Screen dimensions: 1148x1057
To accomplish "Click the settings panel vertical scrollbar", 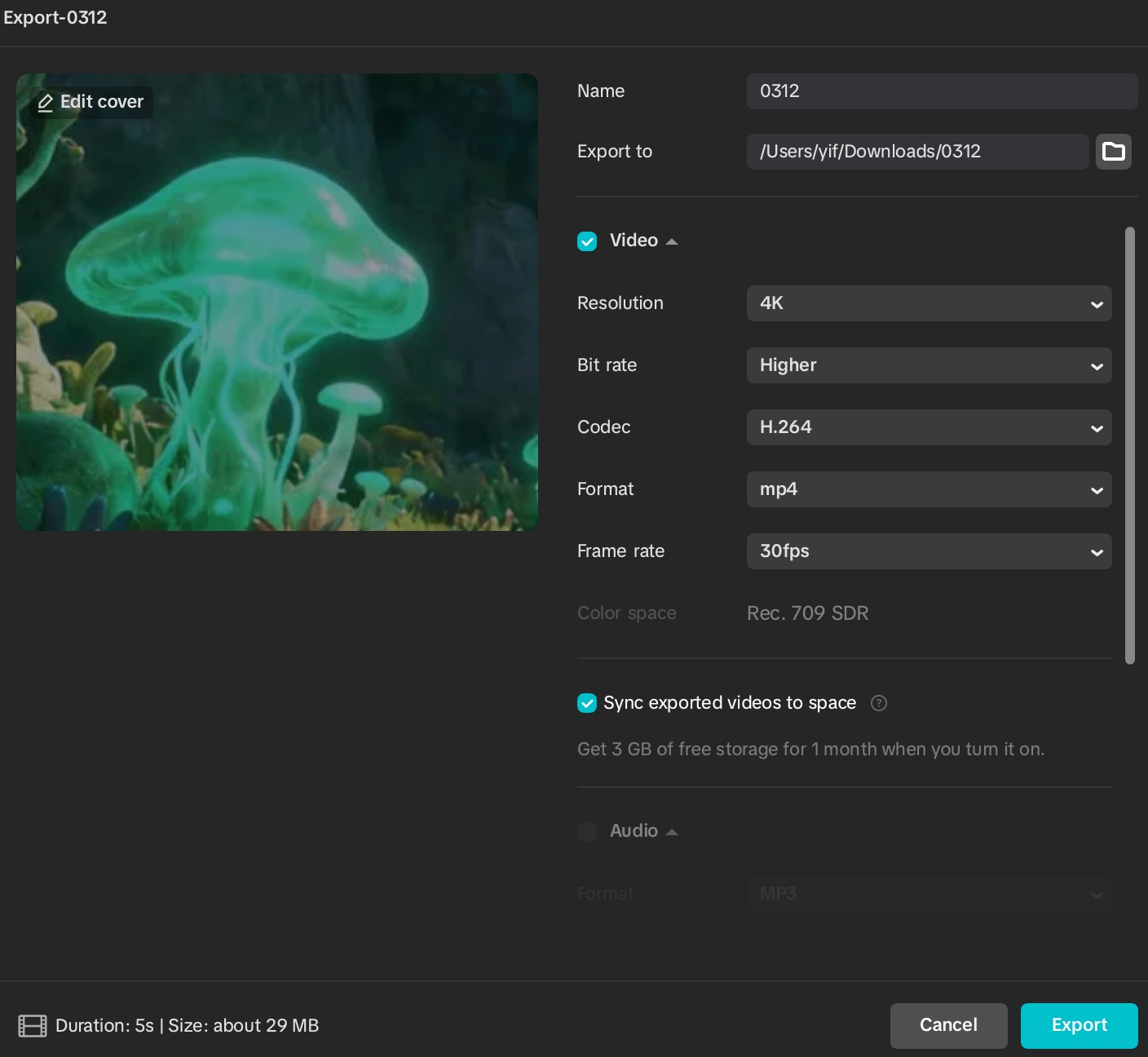I will tap(1129, 445).
